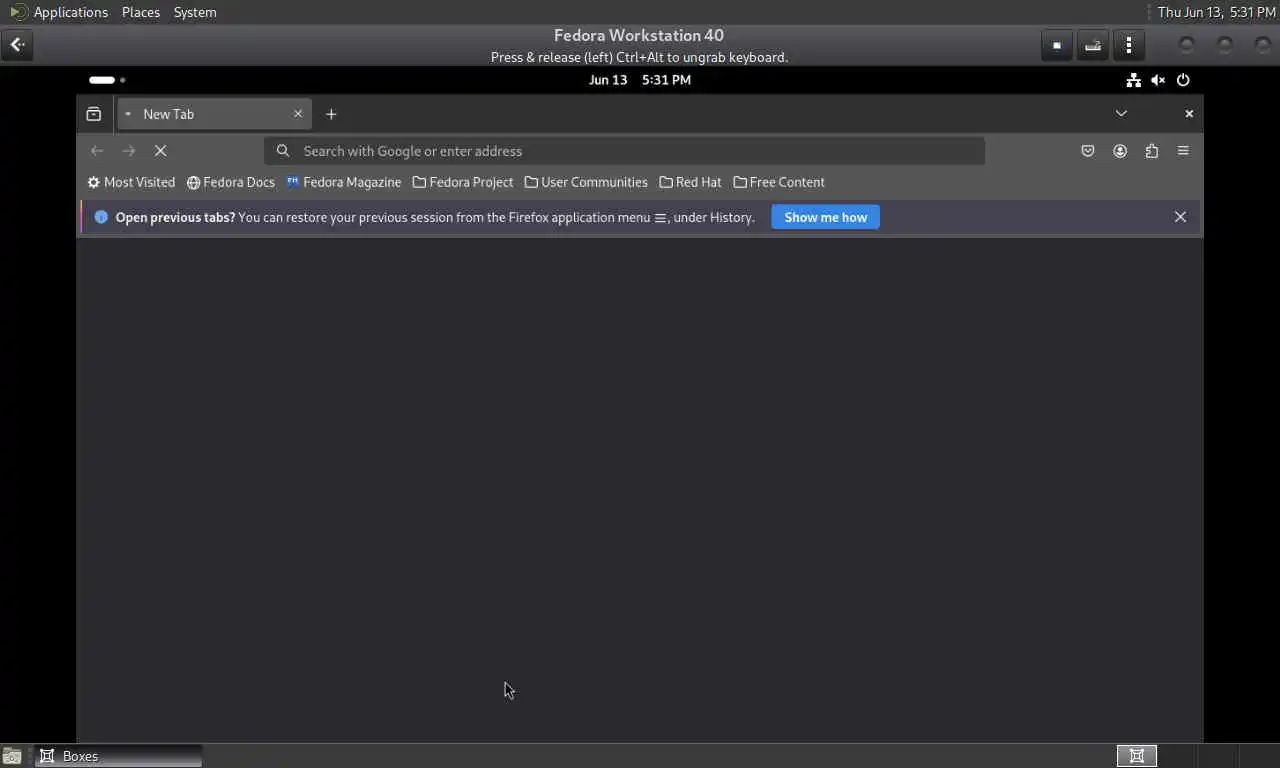Click the Show me how button
Viewport: 1280px width, 768px height.
825,217
